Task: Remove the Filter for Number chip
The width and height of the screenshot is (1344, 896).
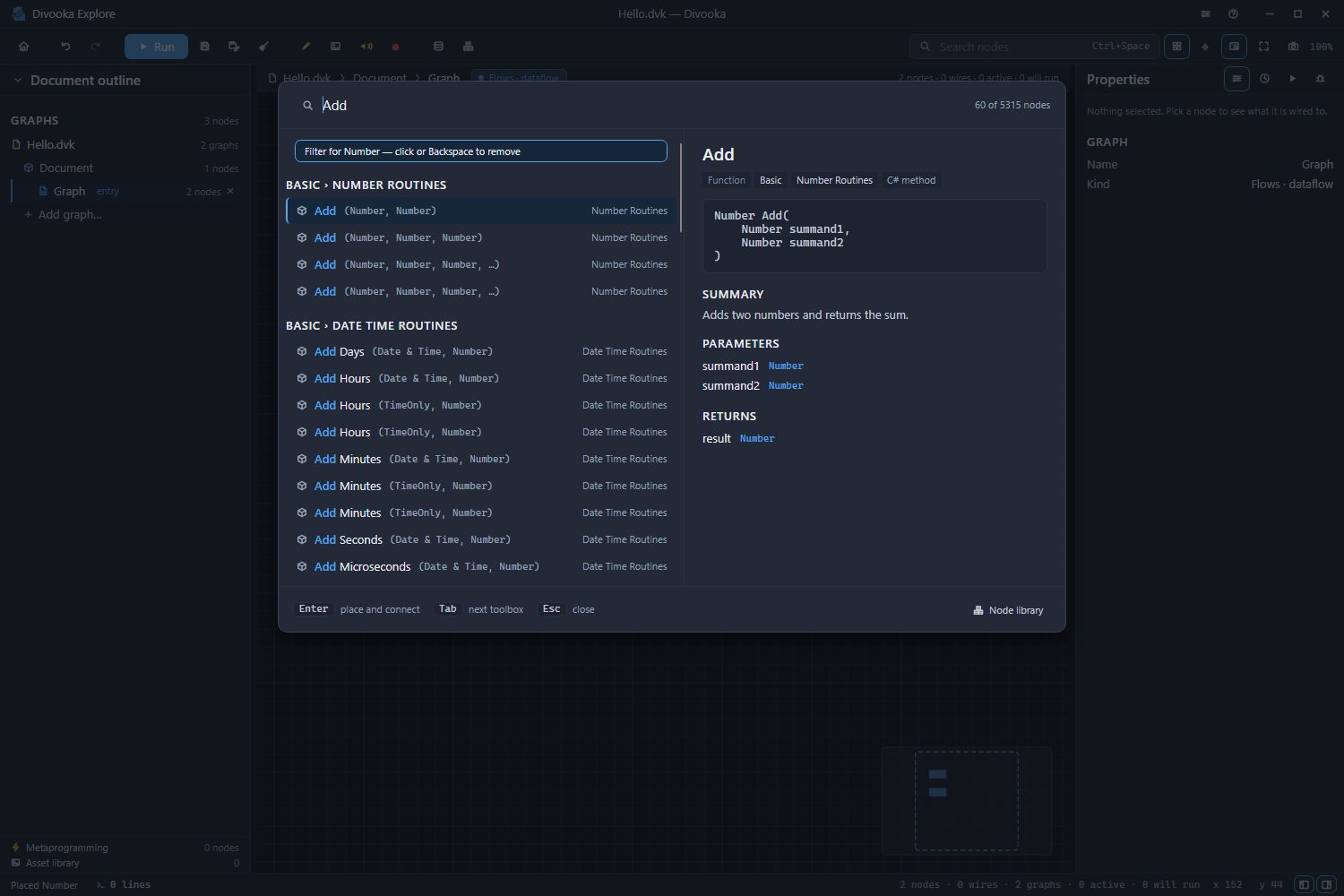Action: (480, 151)
